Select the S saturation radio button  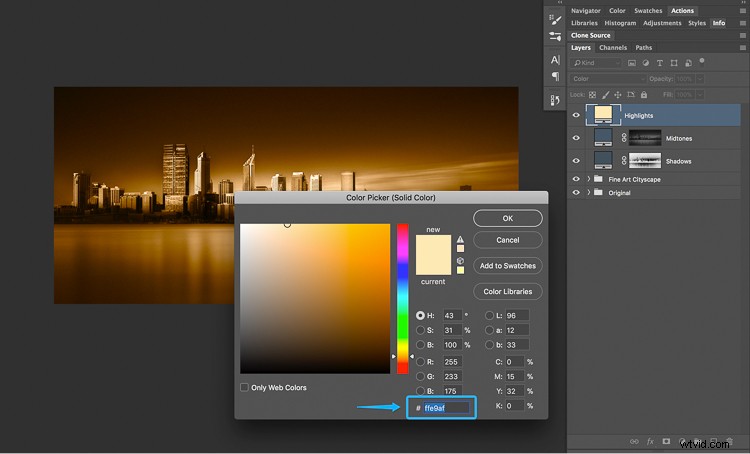coord(420,330)
